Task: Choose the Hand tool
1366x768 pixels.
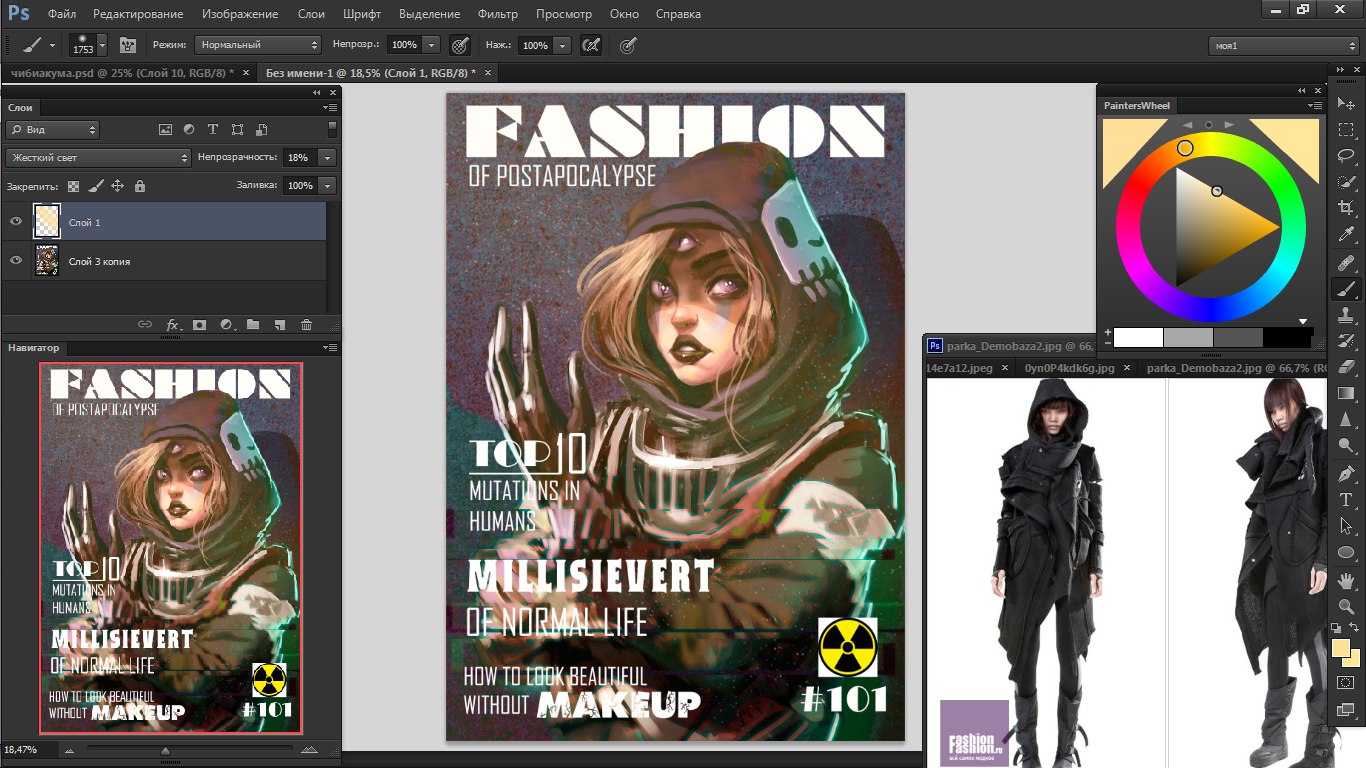Action: tap(1346, 580)
